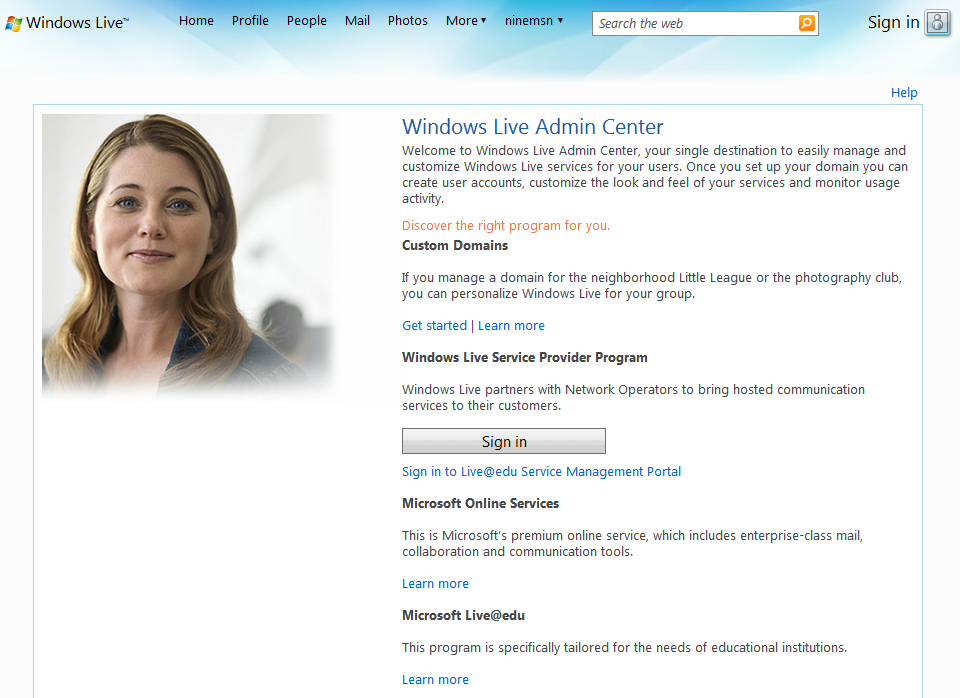The image size is (960, 698).
Task: Click Learn more under Microsoft Online Services
Action: point(435,583)
